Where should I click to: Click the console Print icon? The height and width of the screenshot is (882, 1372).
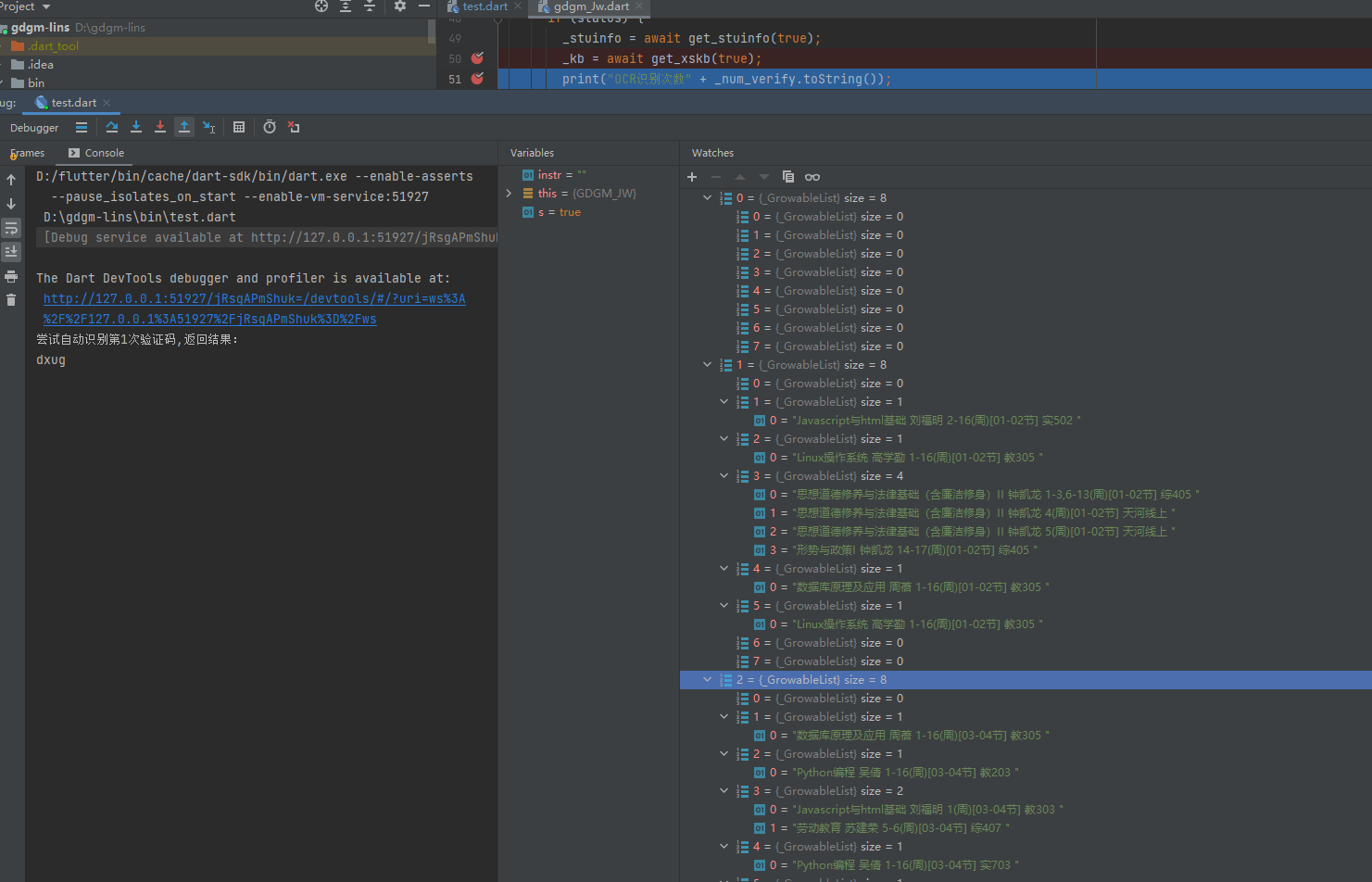click(11, 276)
